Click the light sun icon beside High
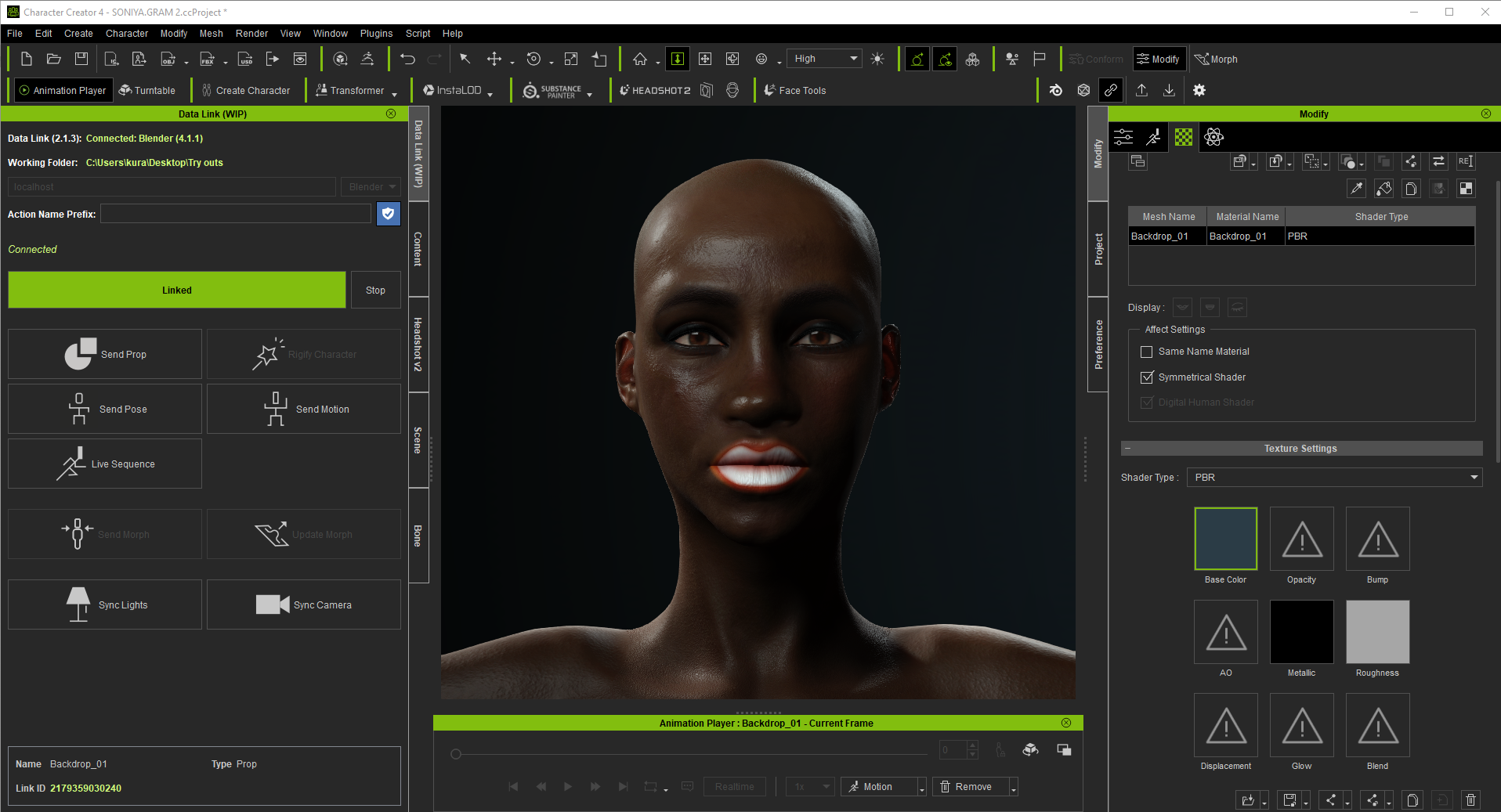 (x=877, y=59)
